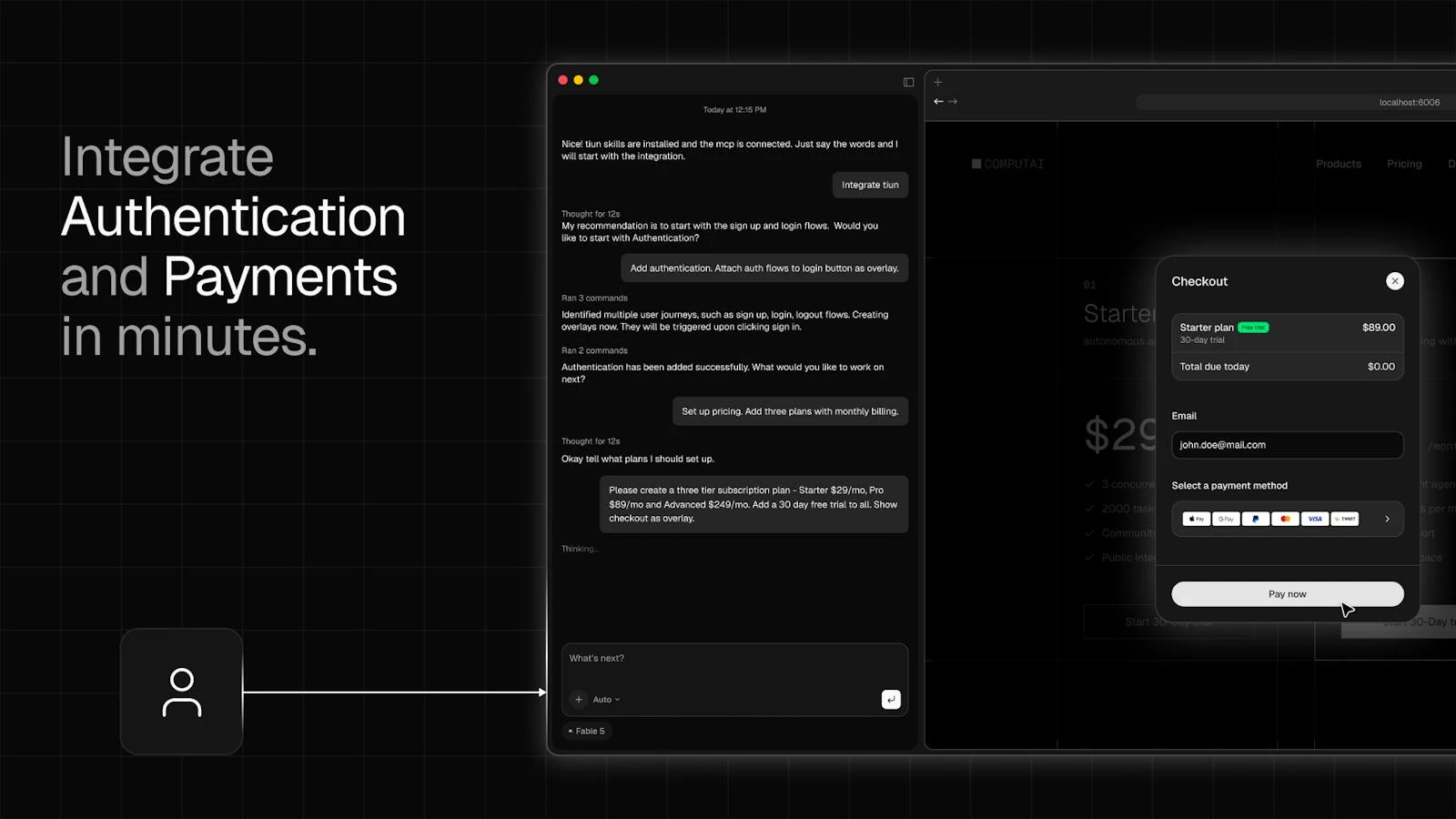Toggle the sidebar panel icon in chat window
Viewport: 1456px width, 819px height.
click(x=908, y=82)
